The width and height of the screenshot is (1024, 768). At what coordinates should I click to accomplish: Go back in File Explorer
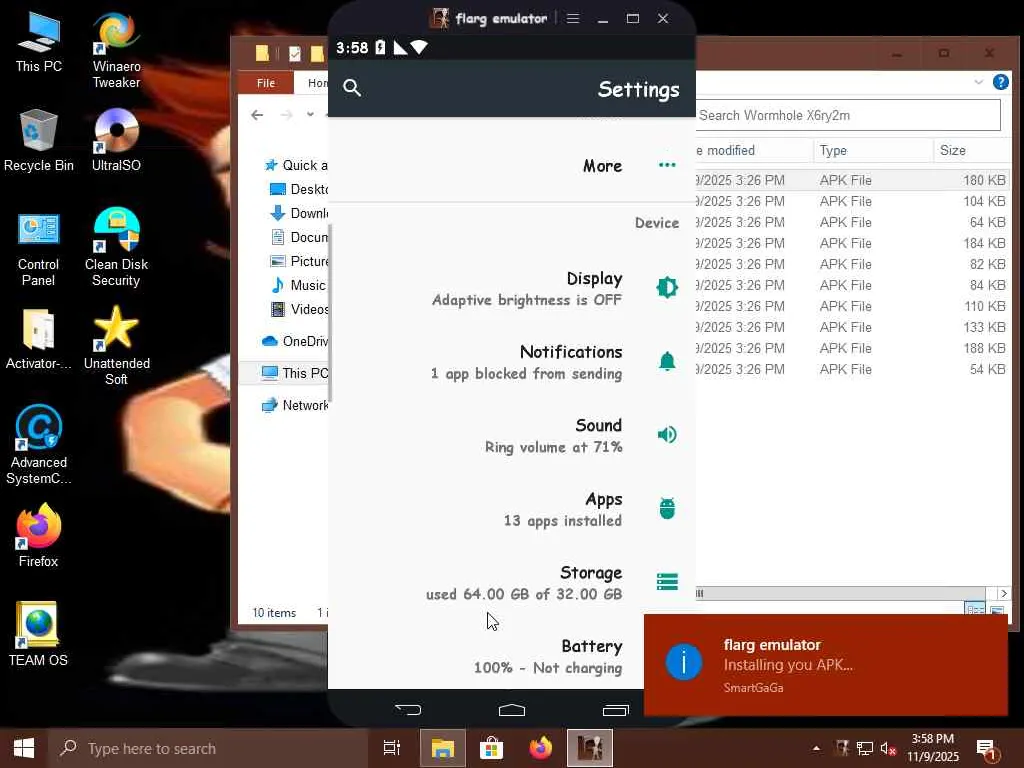click(257, 115)
